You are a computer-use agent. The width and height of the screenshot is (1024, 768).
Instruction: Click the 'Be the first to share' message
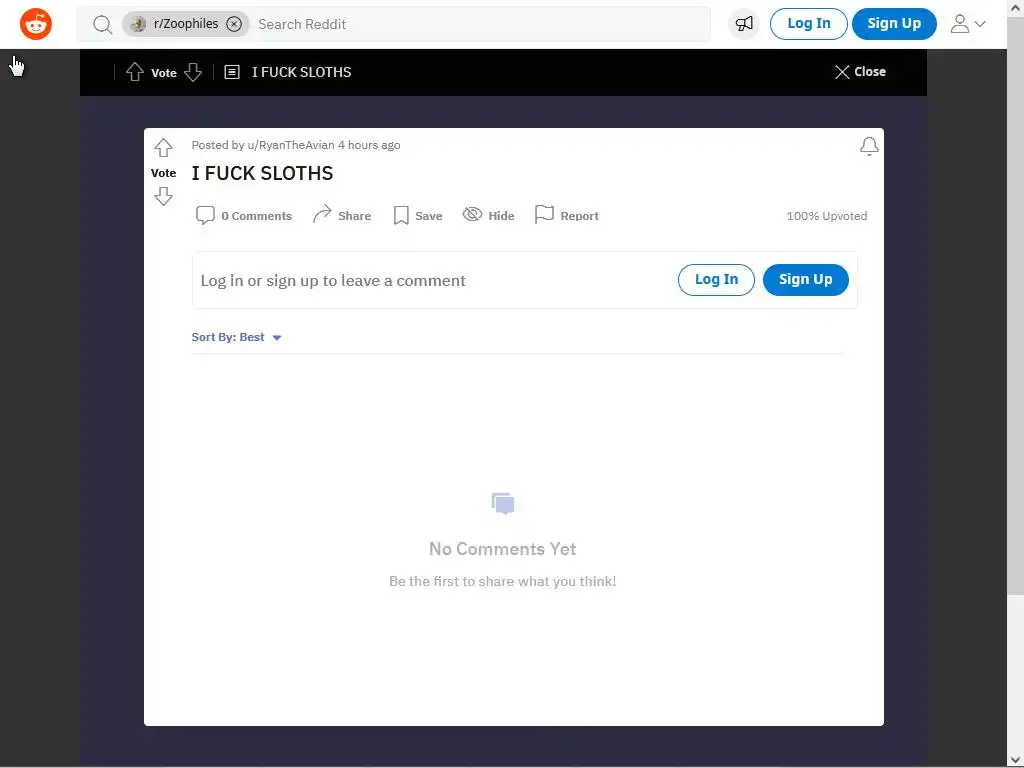502,581
